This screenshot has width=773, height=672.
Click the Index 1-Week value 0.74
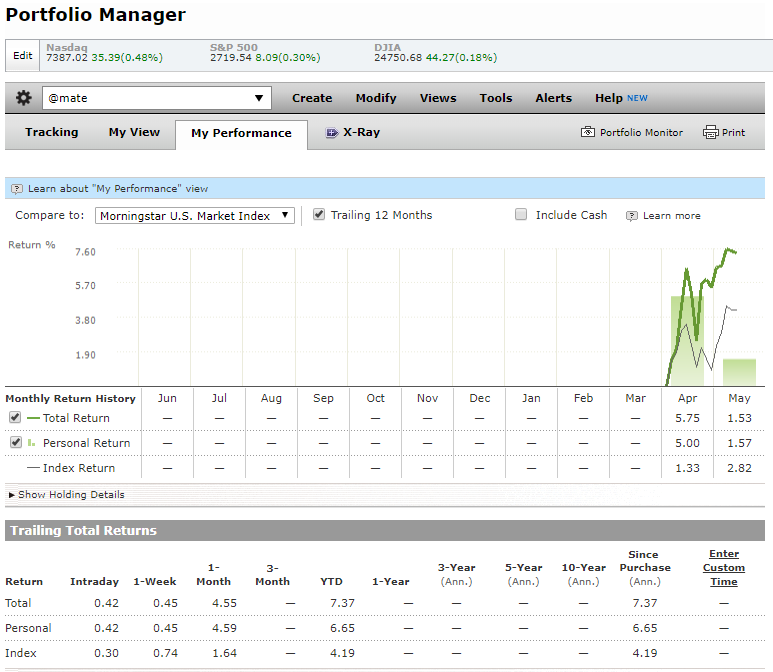(165, 653)
